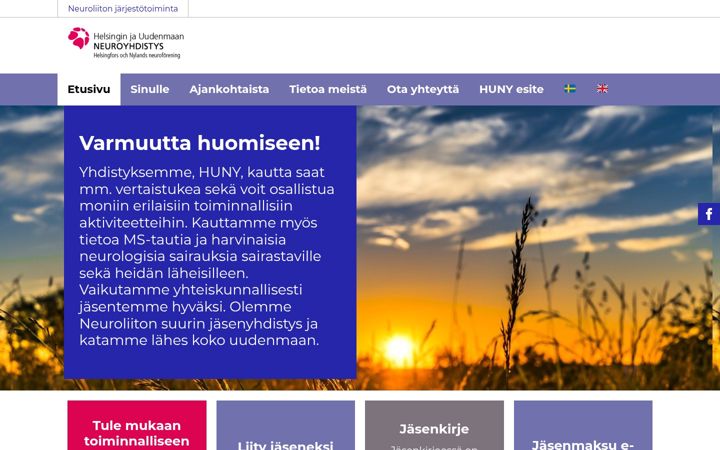Viewport: 720px width, 450px height.
Task: Open Neuroliiton järjestötoiminta top tab
Action: 123,8
